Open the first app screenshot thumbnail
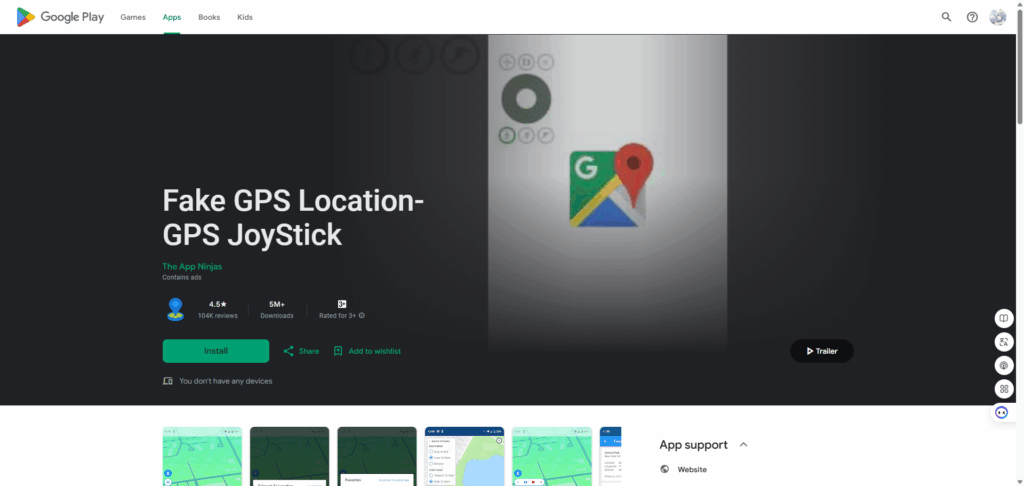The image size is (1024, 486). [201, 456]
